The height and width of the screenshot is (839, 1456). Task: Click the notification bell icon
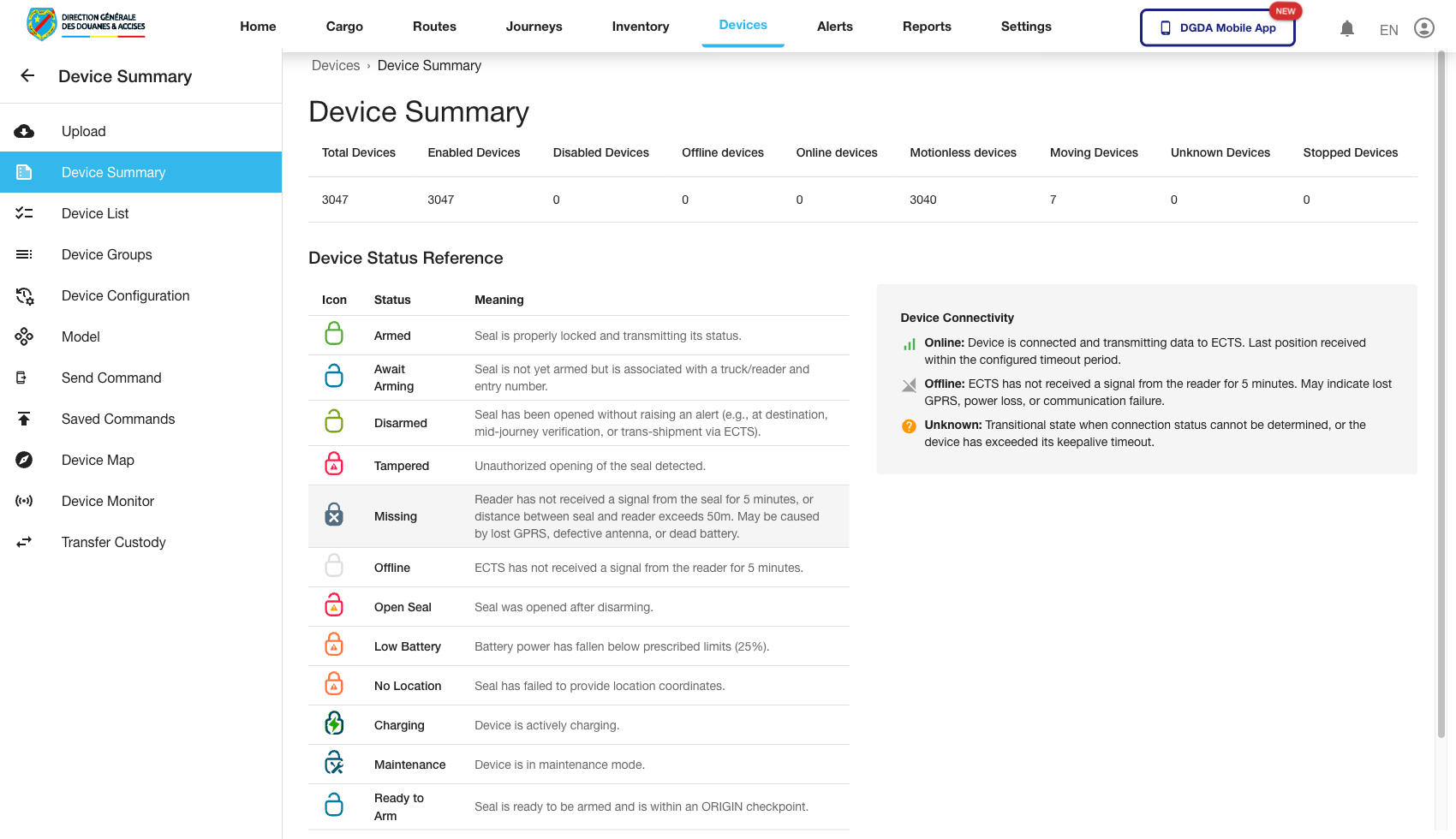click(1347, 27)
